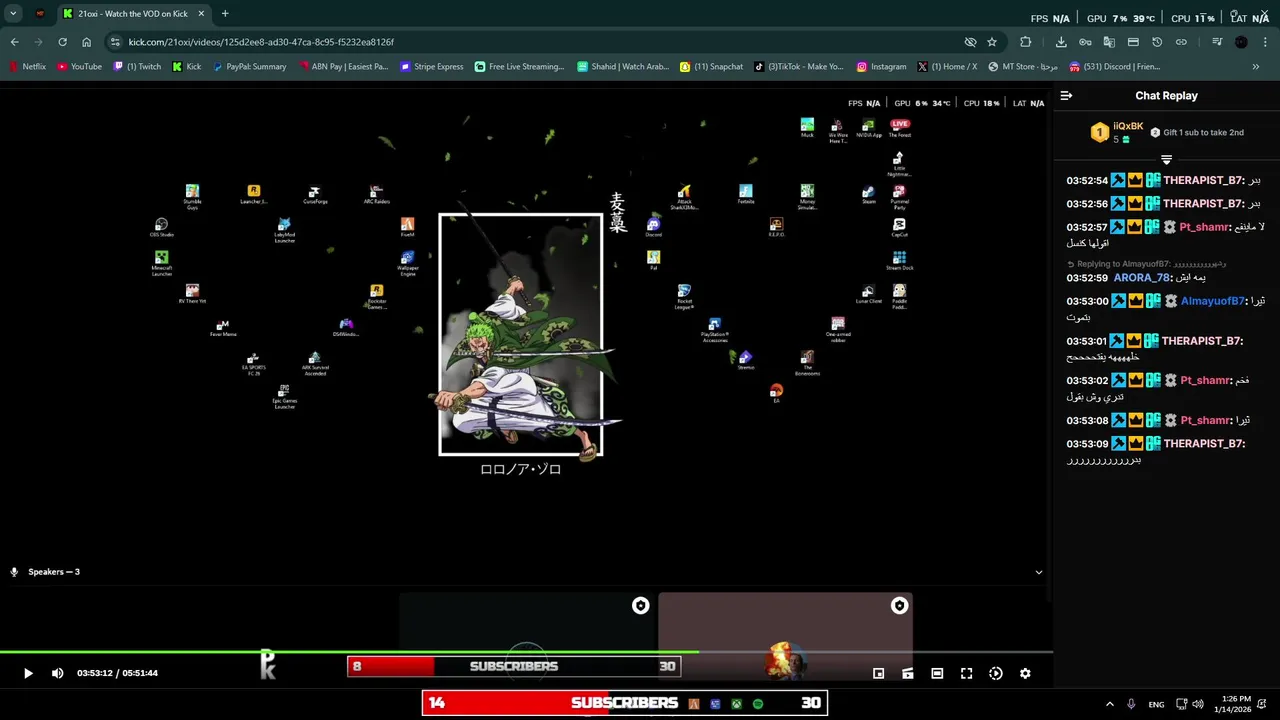The width and height of the screenshot is (1280, 720).
Task: Open the browser profile avatar
Action: 1241,42
